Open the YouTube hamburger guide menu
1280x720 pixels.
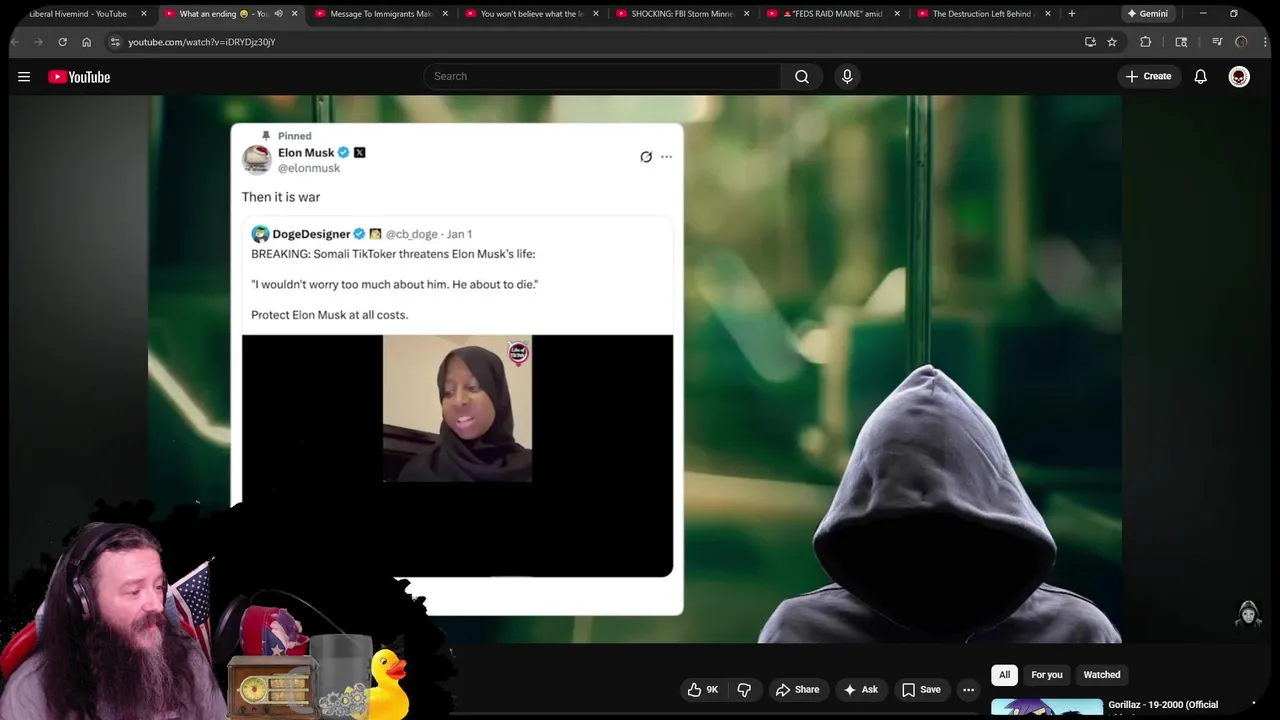click(x=24, y=77)
